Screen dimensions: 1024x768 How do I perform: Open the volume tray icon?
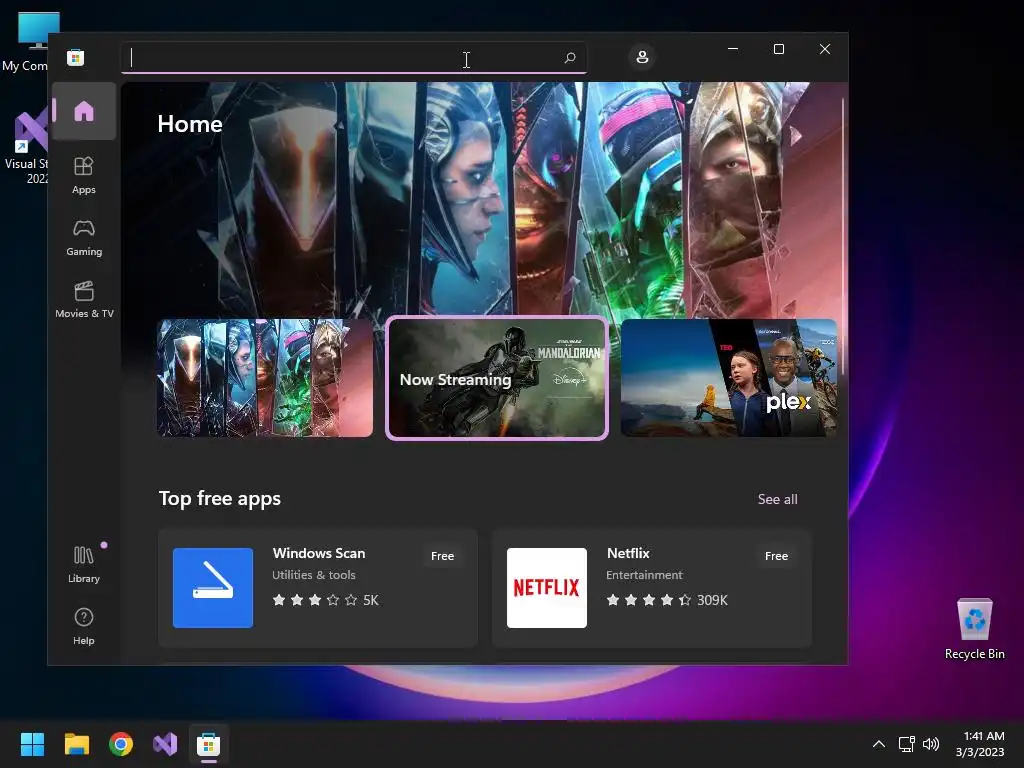931,744
